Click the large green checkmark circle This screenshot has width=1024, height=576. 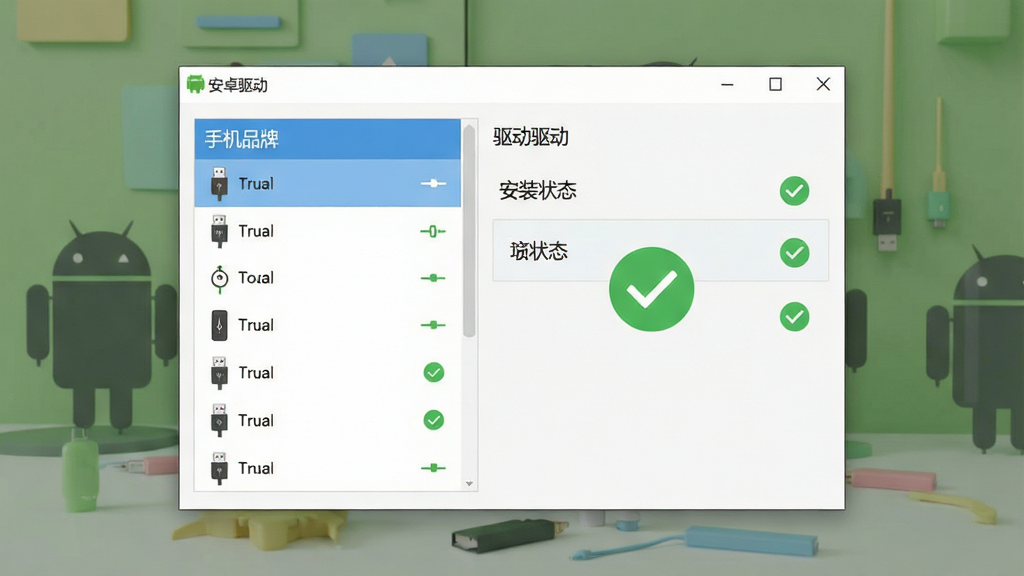coord(651,289)
